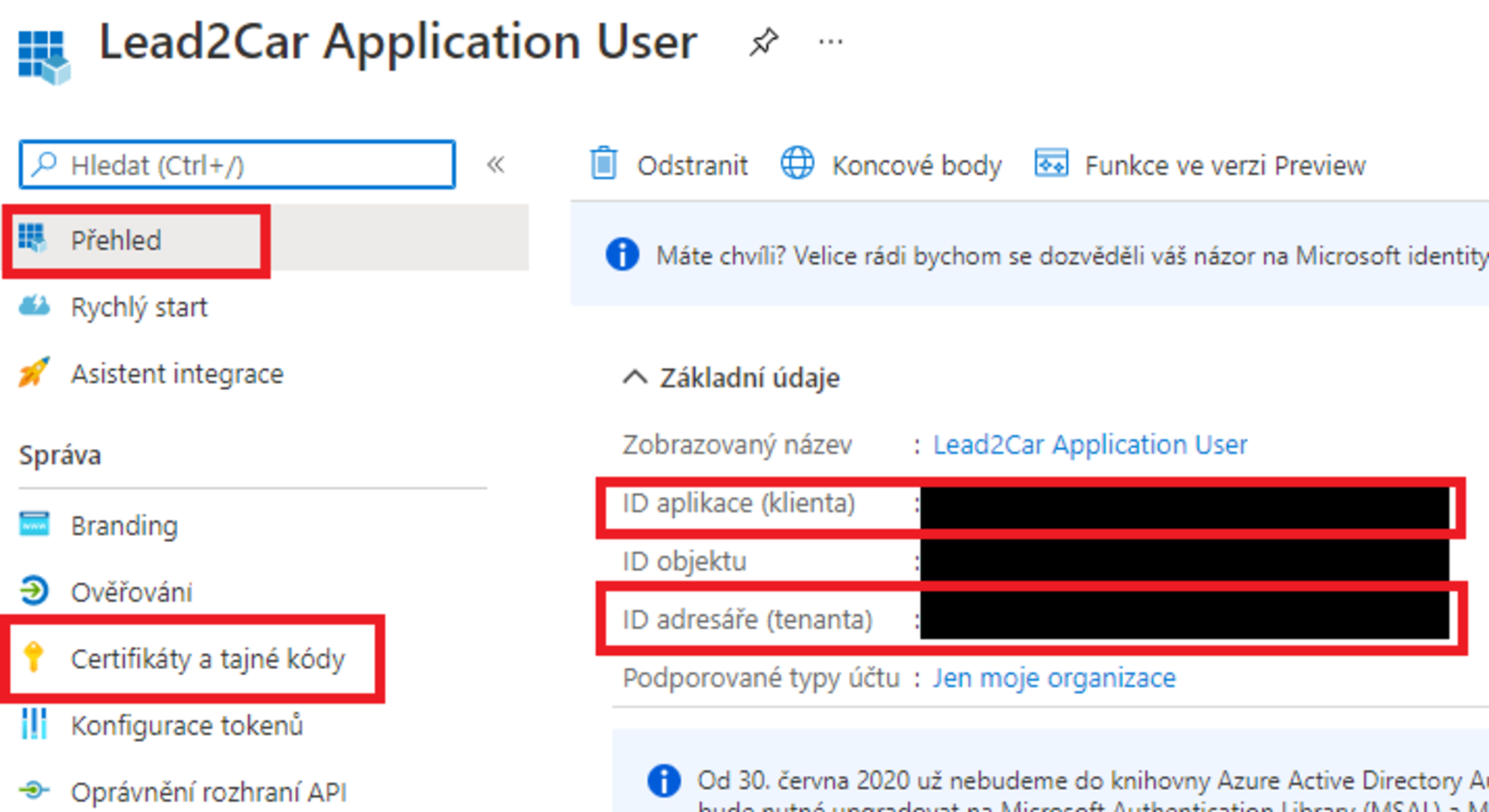Open the more options ellipsis menu
Viewport: 1489px width, 812px height.
(830, 41)
